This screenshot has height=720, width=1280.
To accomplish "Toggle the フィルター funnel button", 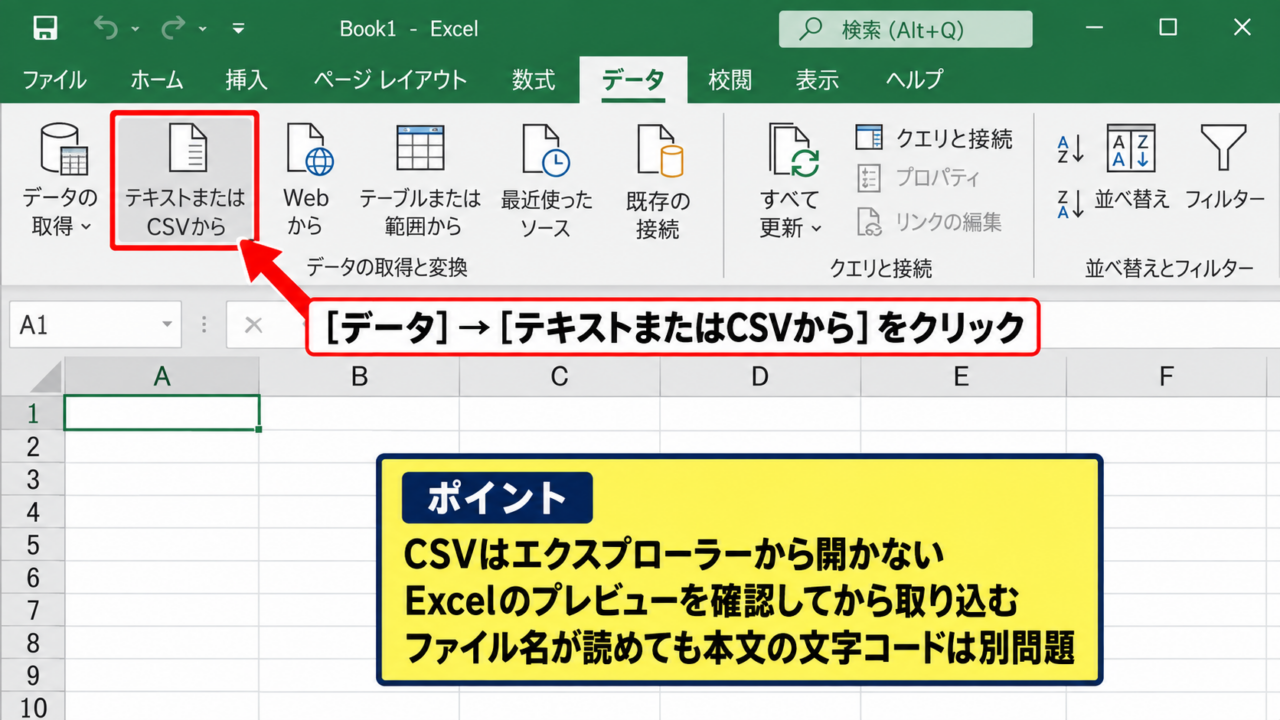I will pos(1224,168).
